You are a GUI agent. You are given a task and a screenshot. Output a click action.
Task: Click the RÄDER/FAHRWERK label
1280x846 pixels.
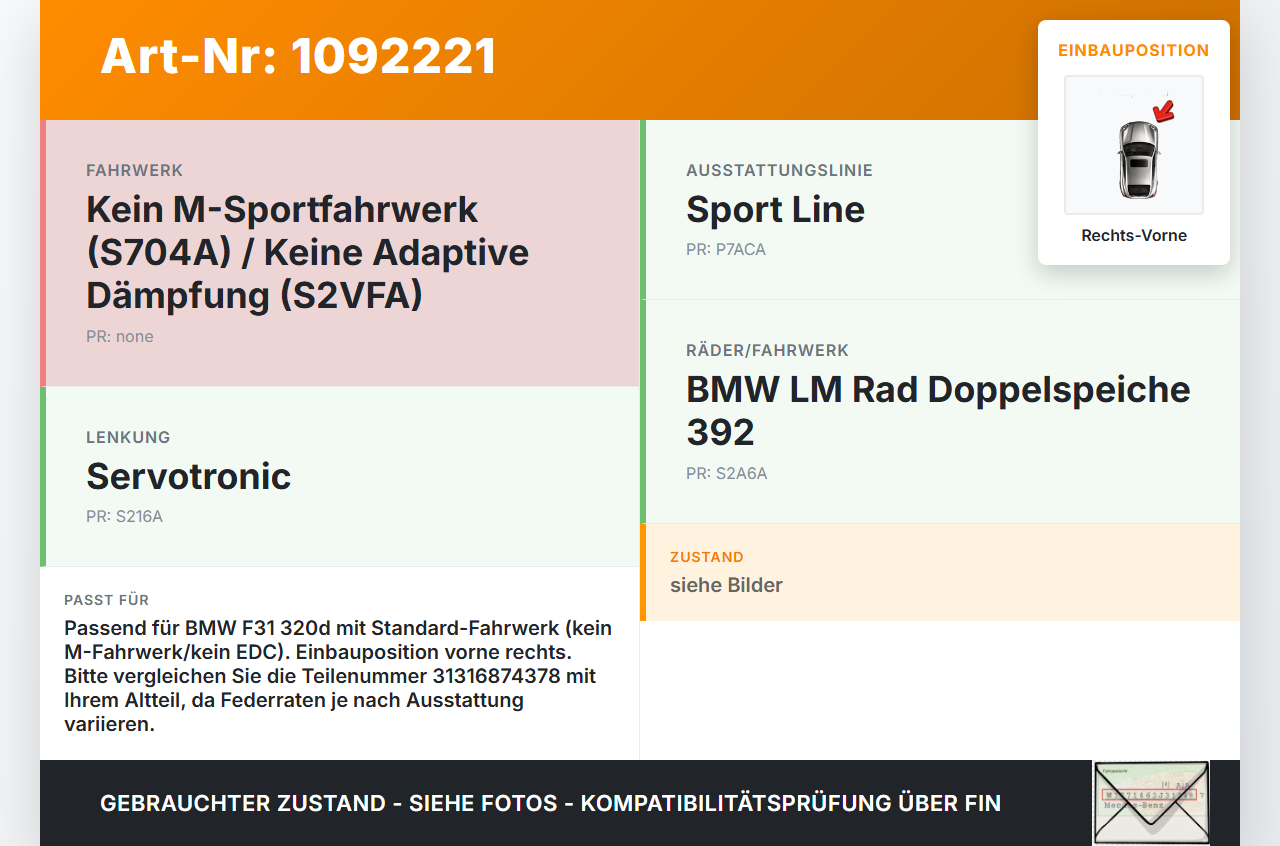point(767,351)
